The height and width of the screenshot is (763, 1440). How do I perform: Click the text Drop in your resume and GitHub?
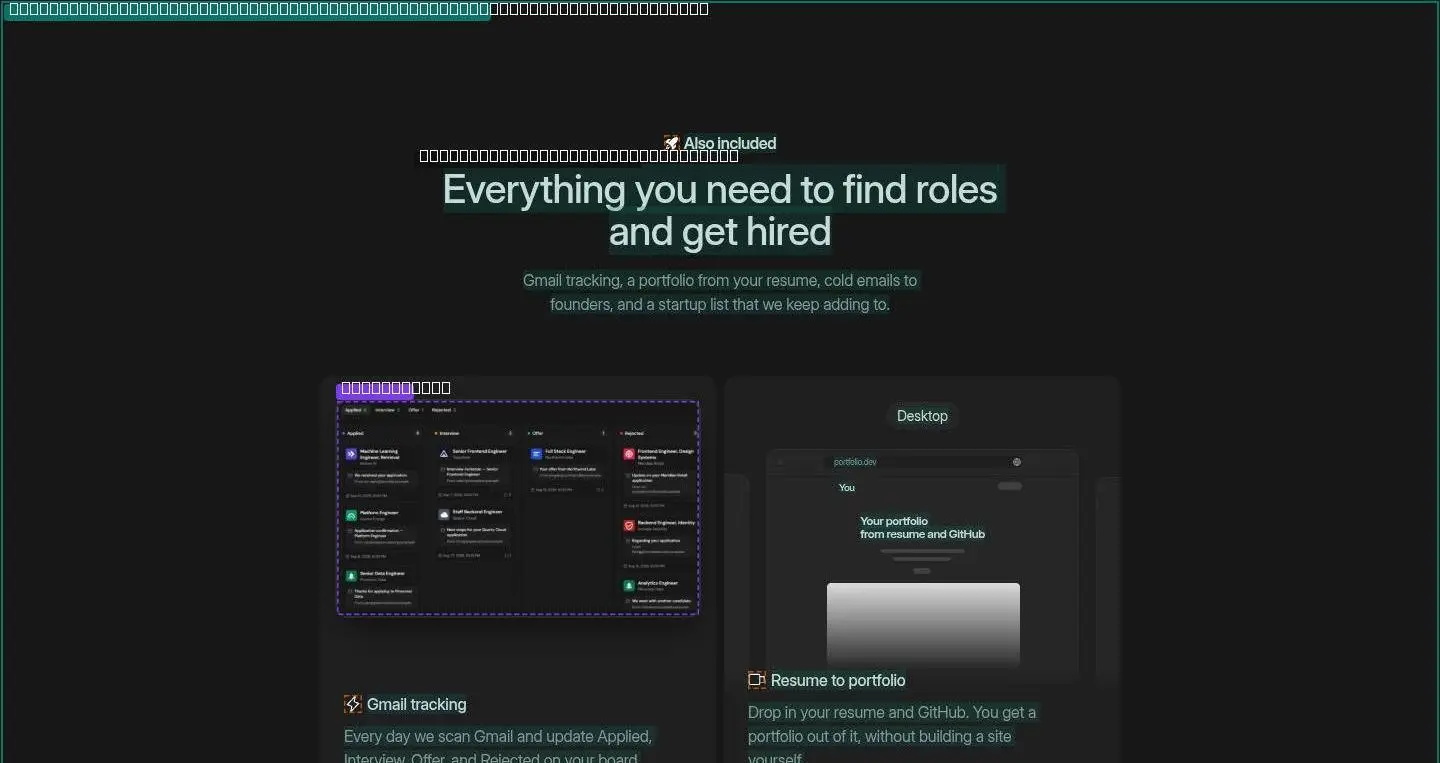(892, 736)
